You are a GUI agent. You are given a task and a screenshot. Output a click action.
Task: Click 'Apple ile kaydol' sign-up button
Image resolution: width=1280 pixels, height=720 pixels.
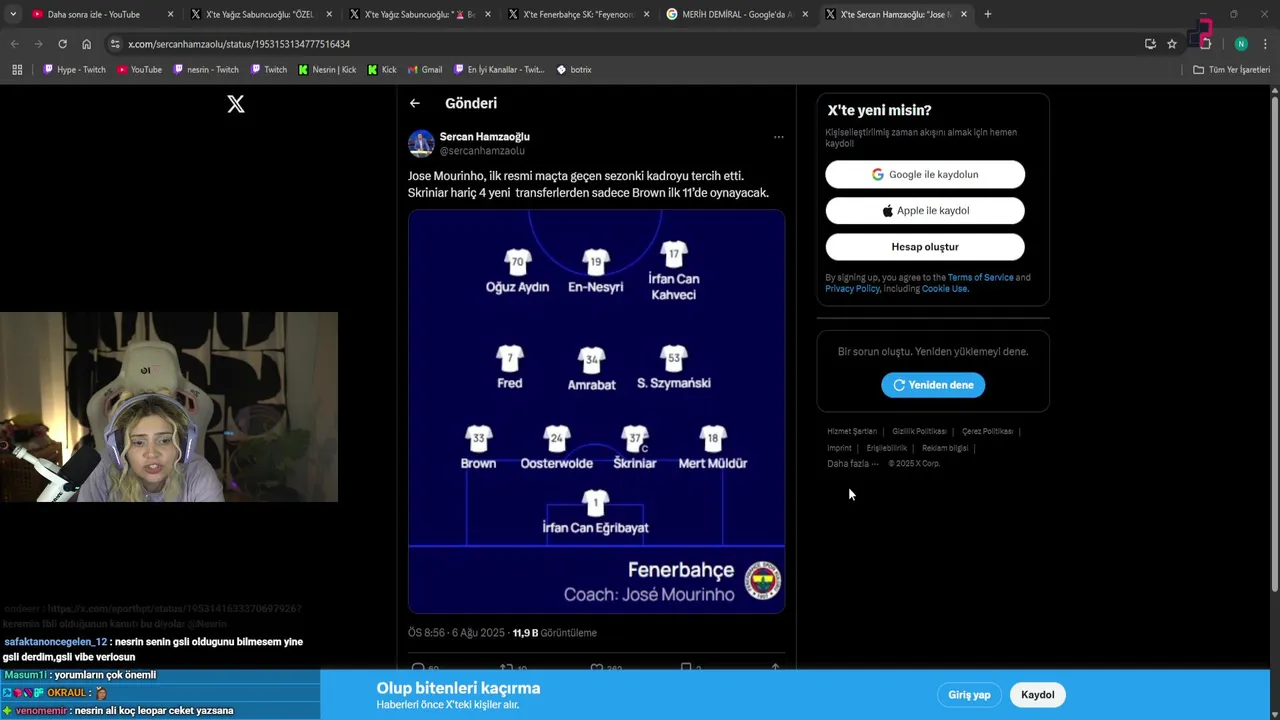tap(925, 210)
